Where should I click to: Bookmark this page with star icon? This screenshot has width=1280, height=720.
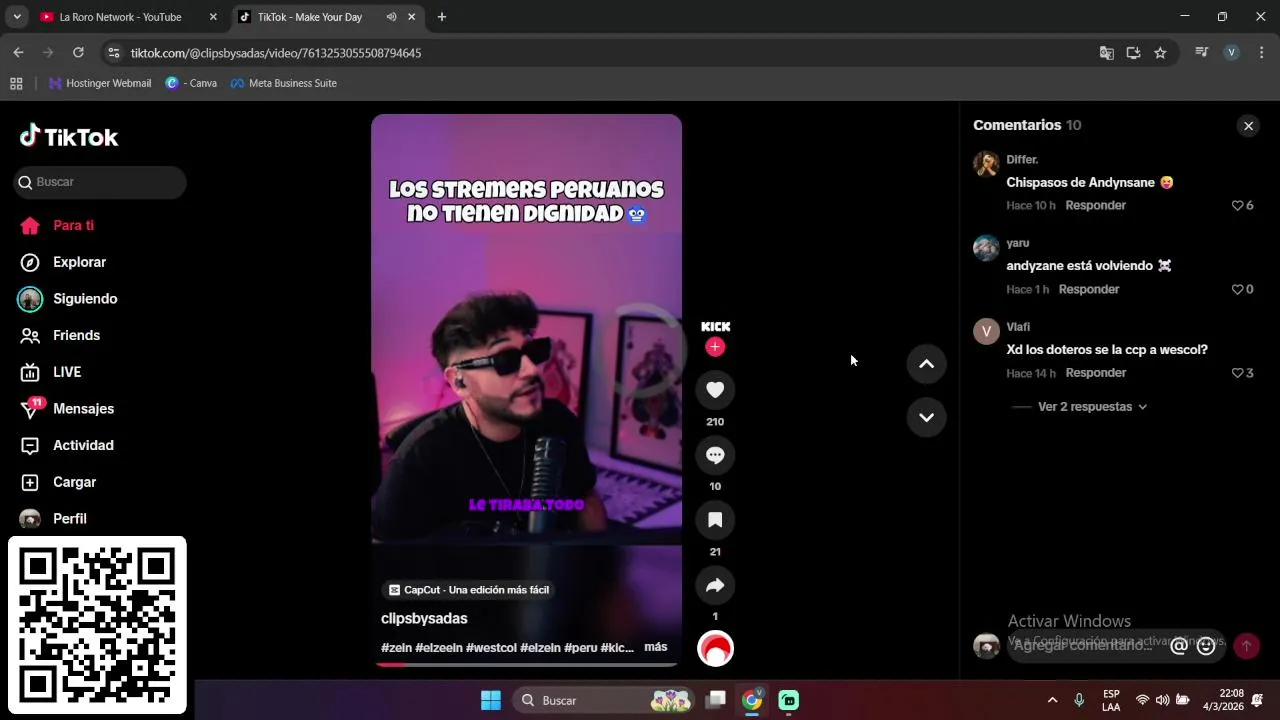(x=1160, y=53)
